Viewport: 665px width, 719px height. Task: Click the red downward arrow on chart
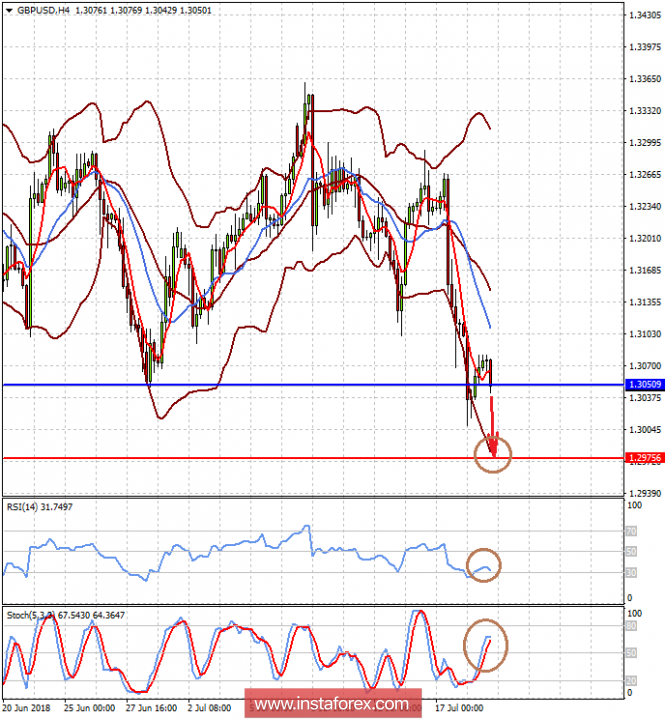coord(493,426)
